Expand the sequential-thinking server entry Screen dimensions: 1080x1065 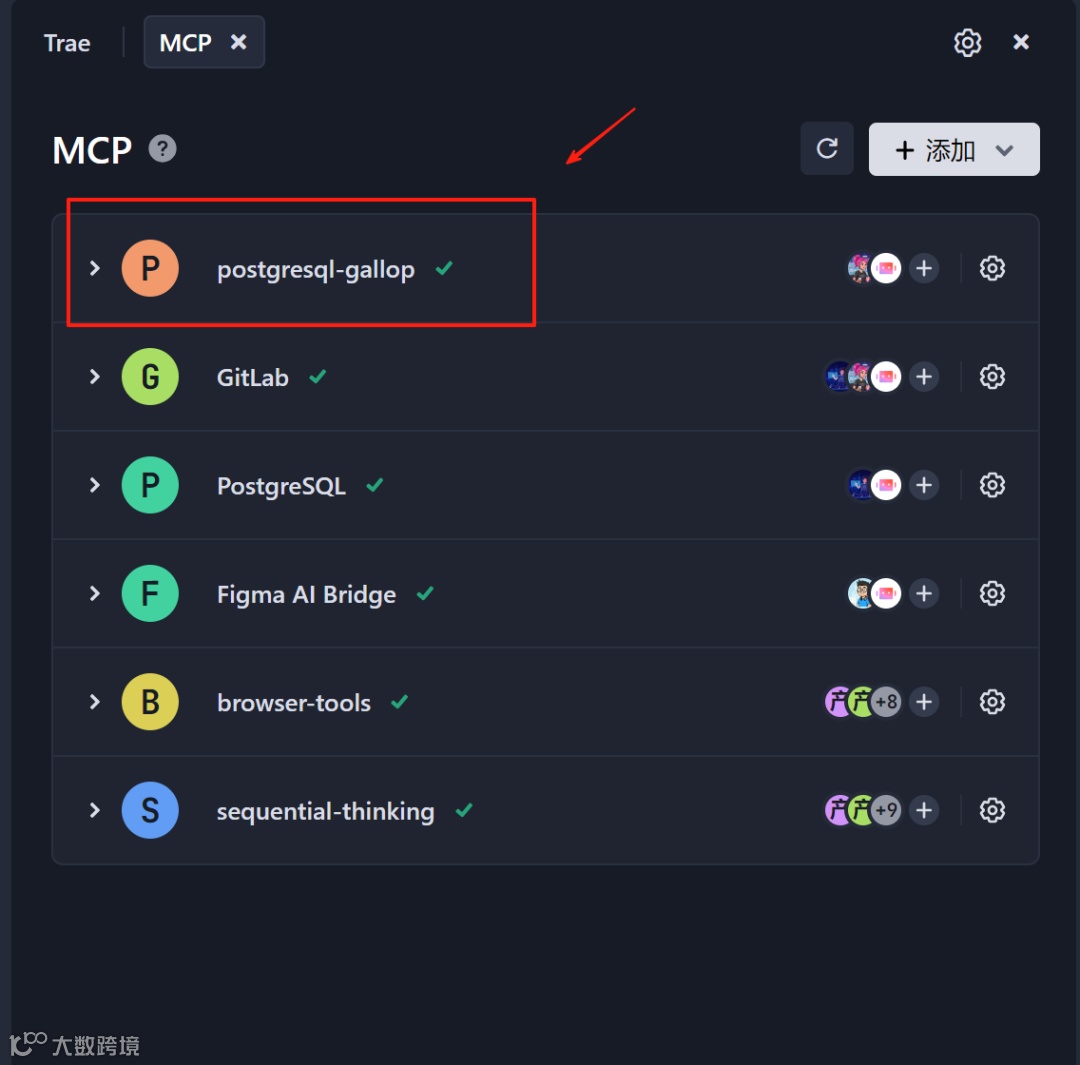pyautogui.click(x=95, y=810)
